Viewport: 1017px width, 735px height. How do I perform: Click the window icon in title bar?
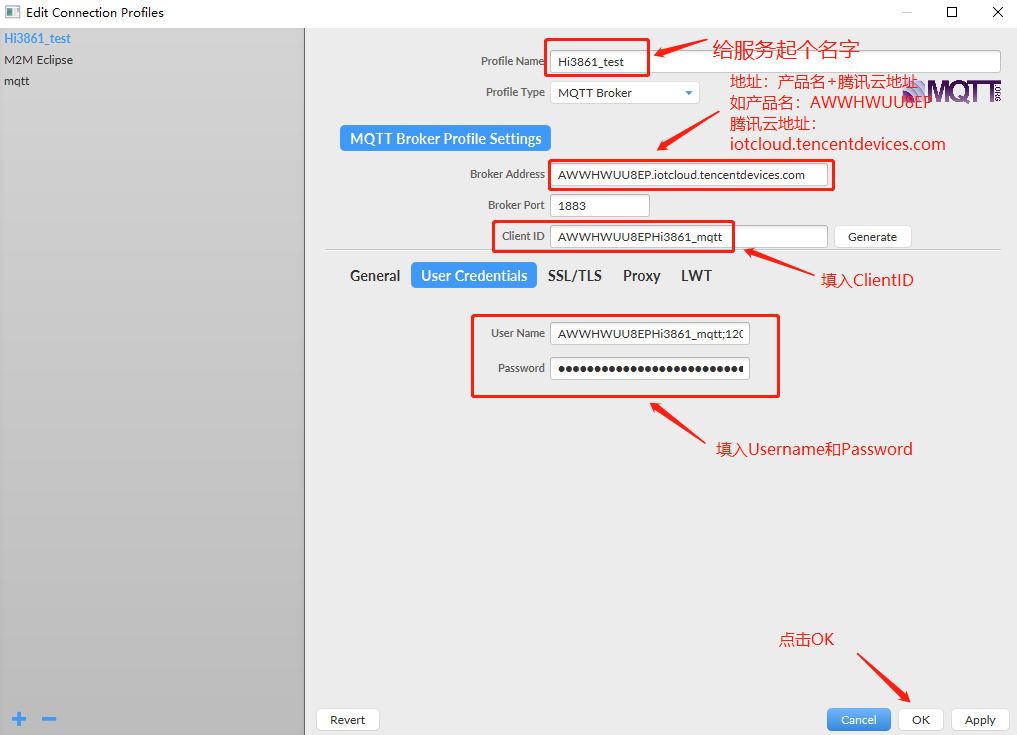pos(13,13)
